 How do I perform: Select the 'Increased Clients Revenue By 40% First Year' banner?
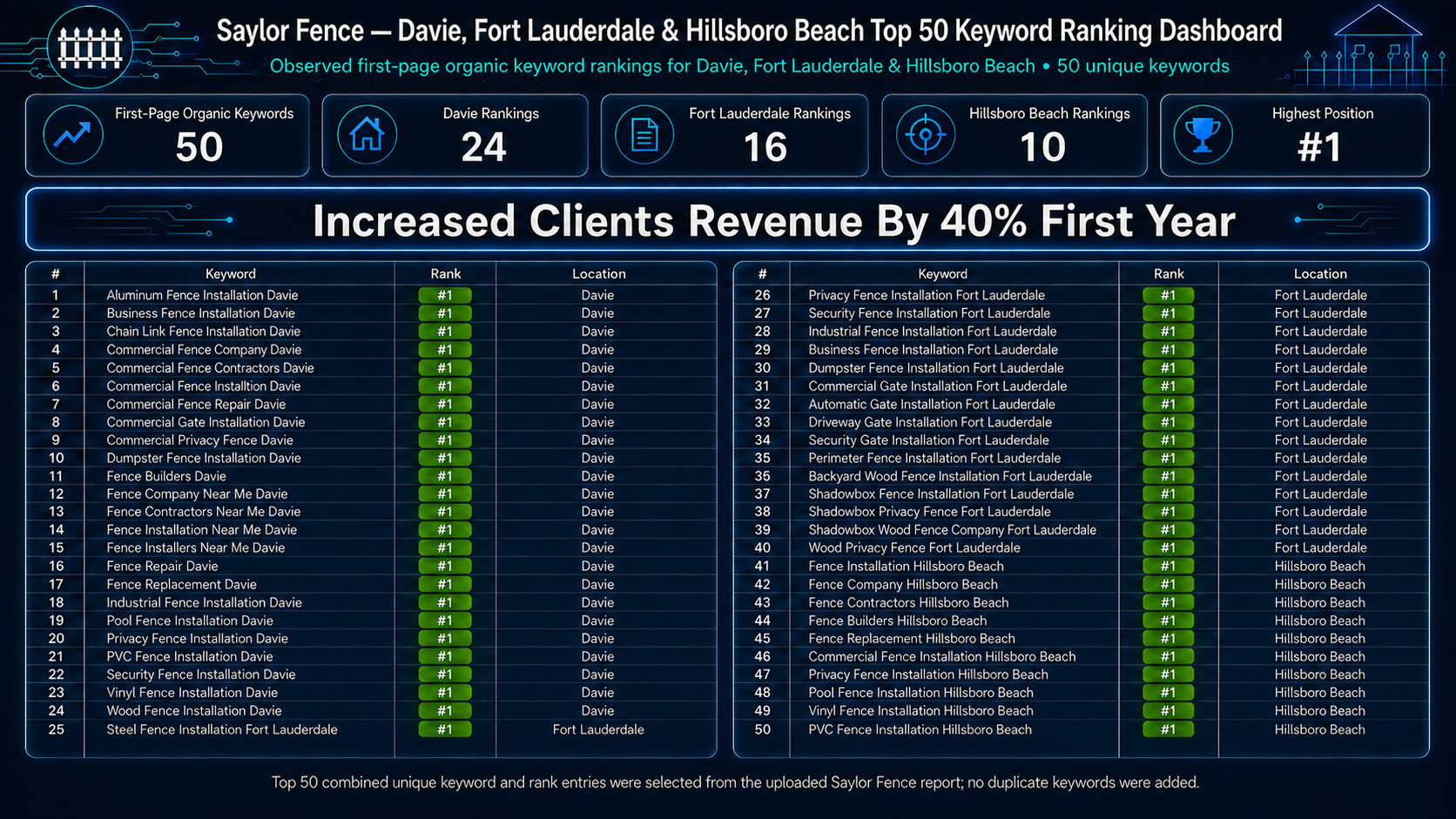pyautogui.click(x=727, y=219)
